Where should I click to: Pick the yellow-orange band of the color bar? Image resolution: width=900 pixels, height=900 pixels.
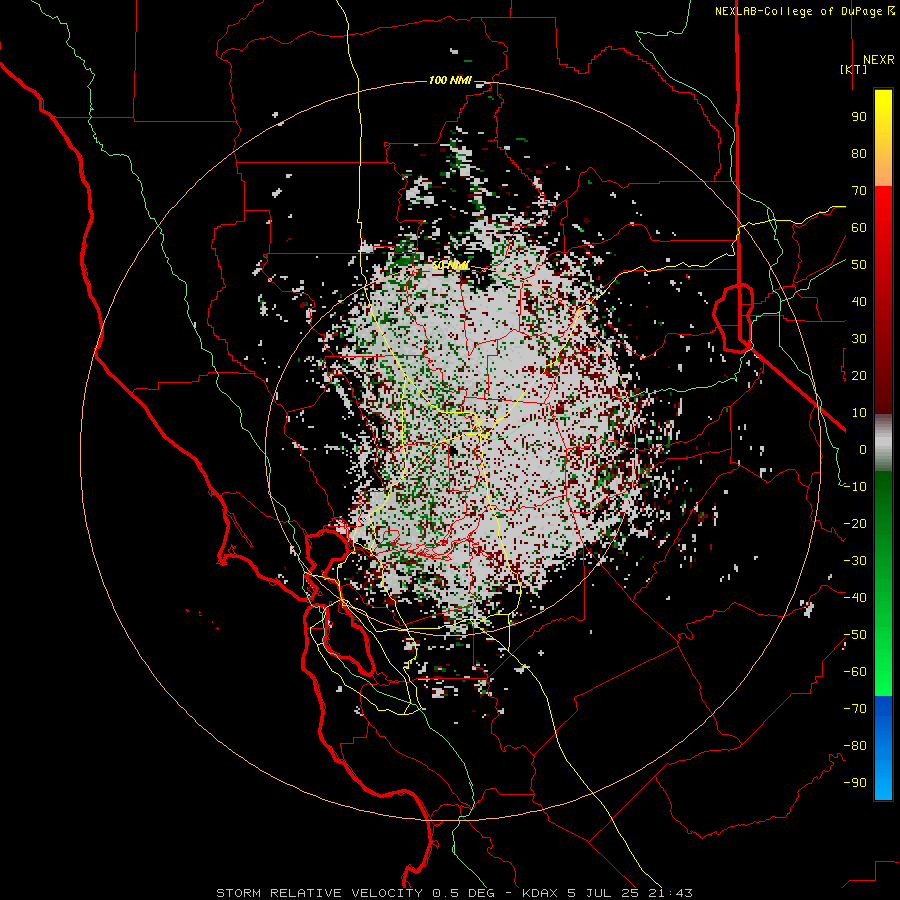pos(883,138)
